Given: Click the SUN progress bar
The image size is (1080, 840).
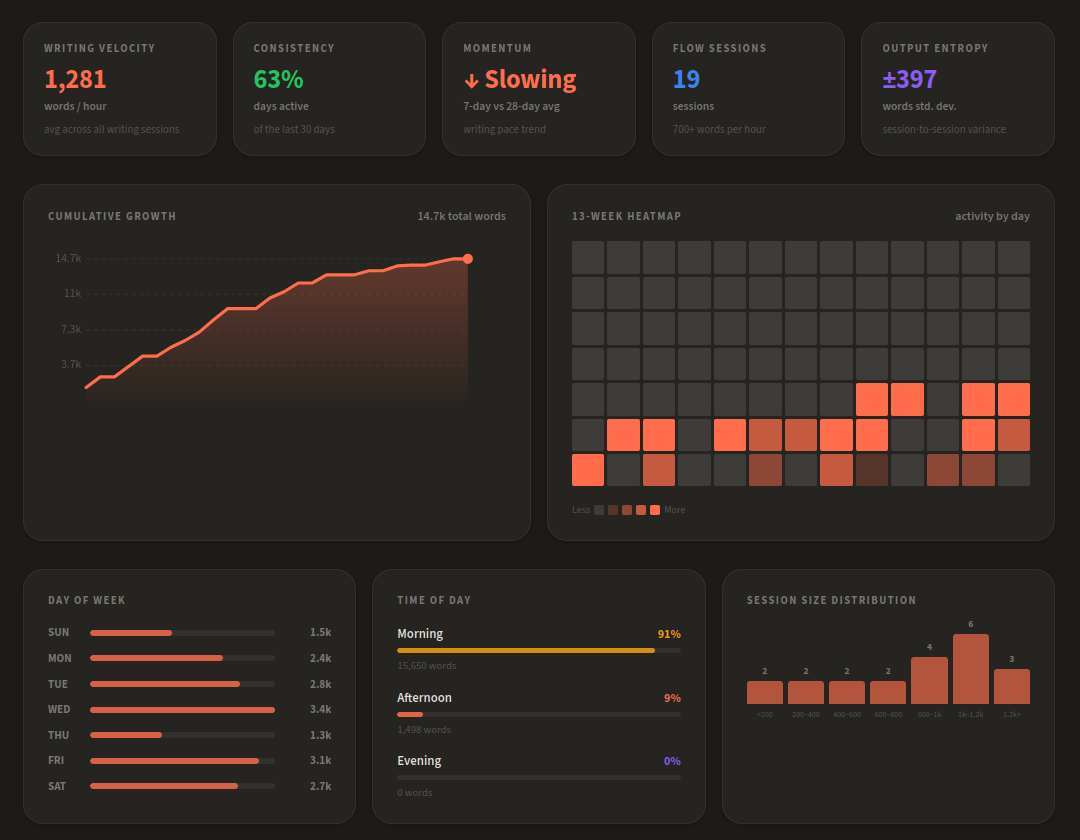Looking at the screenshot, I should (x=183, y=633).
